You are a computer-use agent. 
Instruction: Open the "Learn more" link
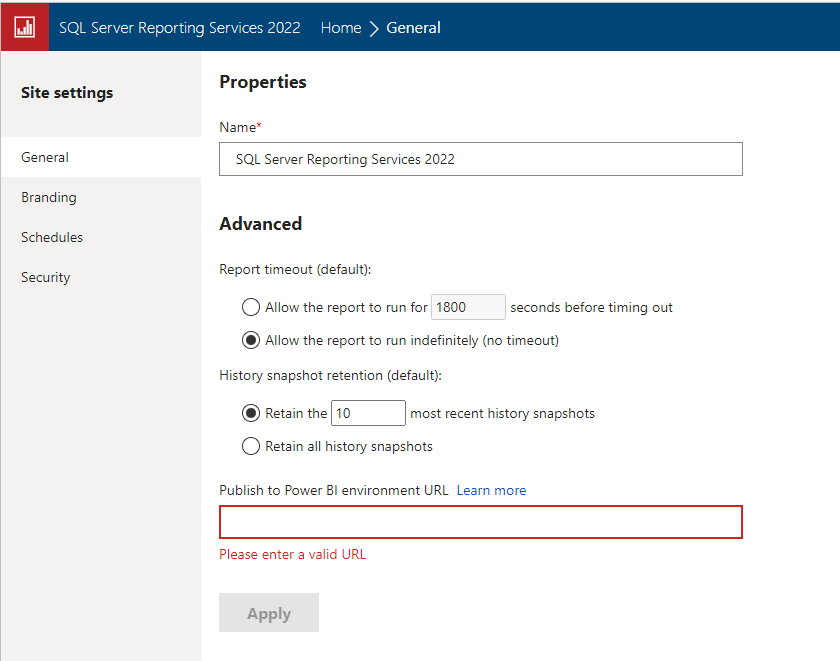point(491,490)
